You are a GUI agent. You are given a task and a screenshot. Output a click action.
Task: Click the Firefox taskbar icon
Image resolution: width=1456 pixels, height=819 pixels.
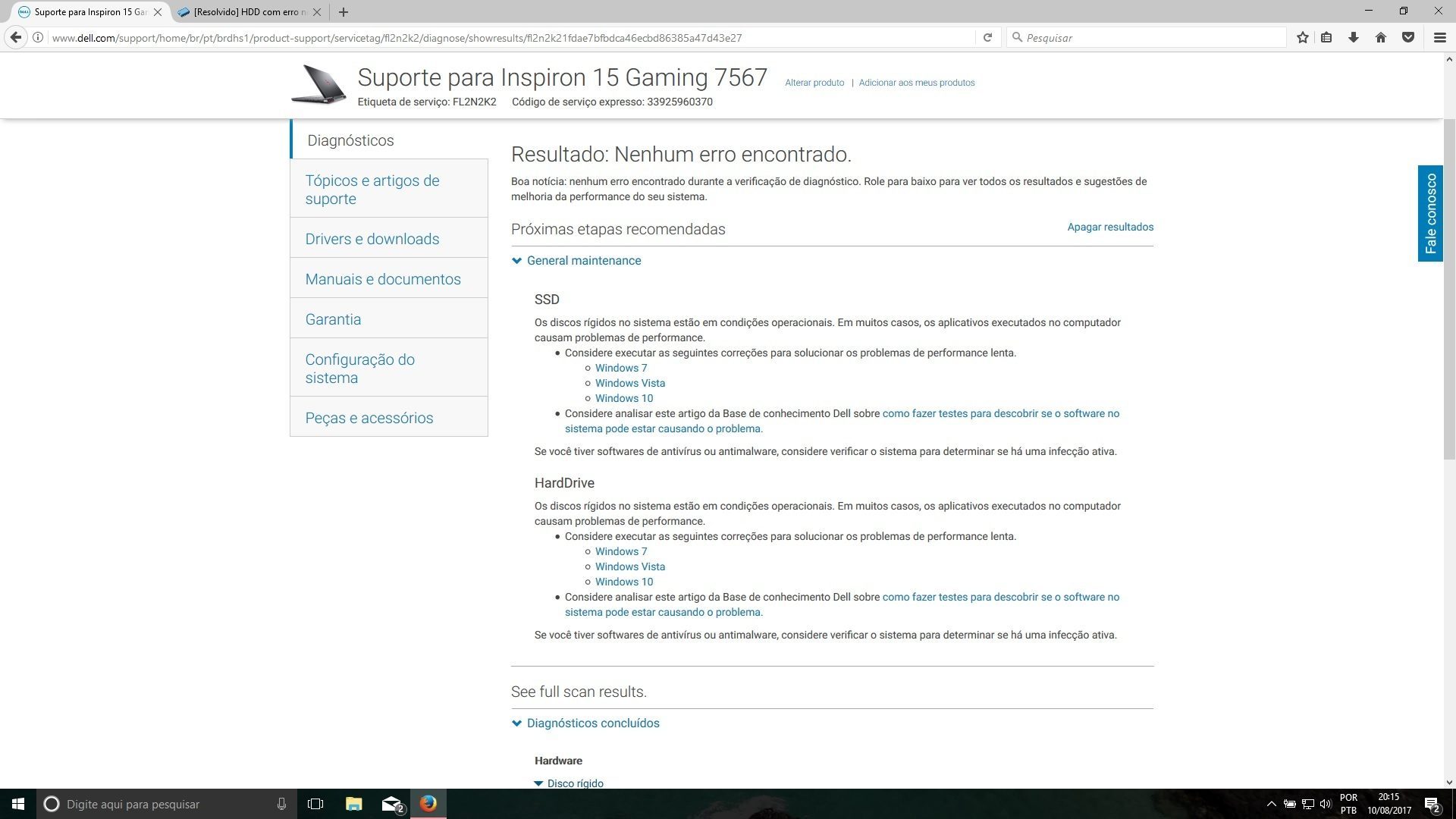pyautogui.click(x=428, y=804)
